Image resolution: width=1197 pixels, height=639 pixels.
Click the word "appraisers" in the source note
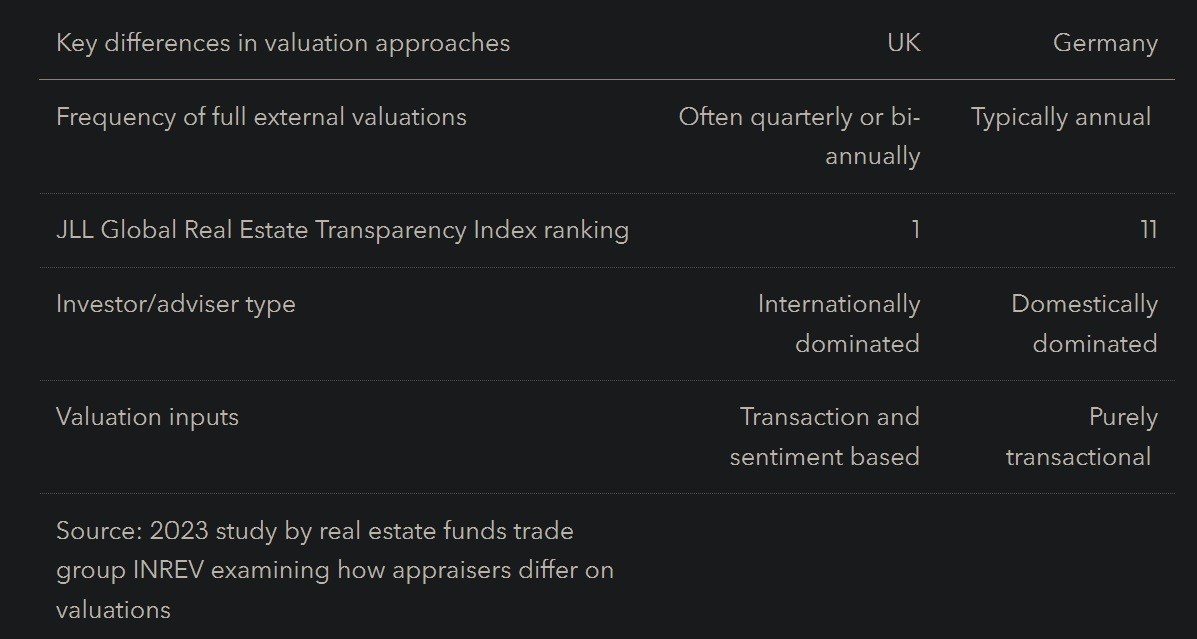coord(450,570)
